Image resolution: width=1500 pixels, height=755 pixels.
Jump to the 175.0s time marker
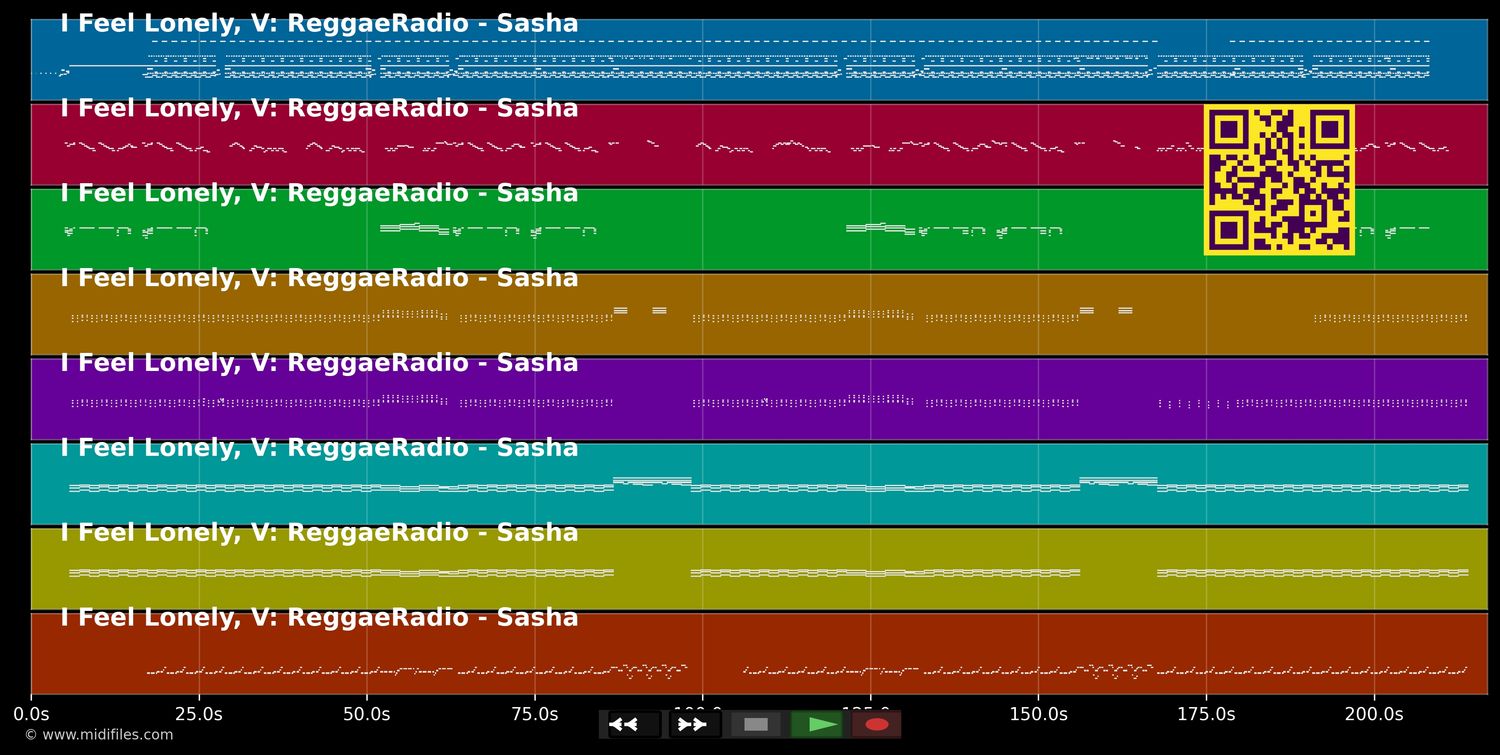coord(1206,714)
